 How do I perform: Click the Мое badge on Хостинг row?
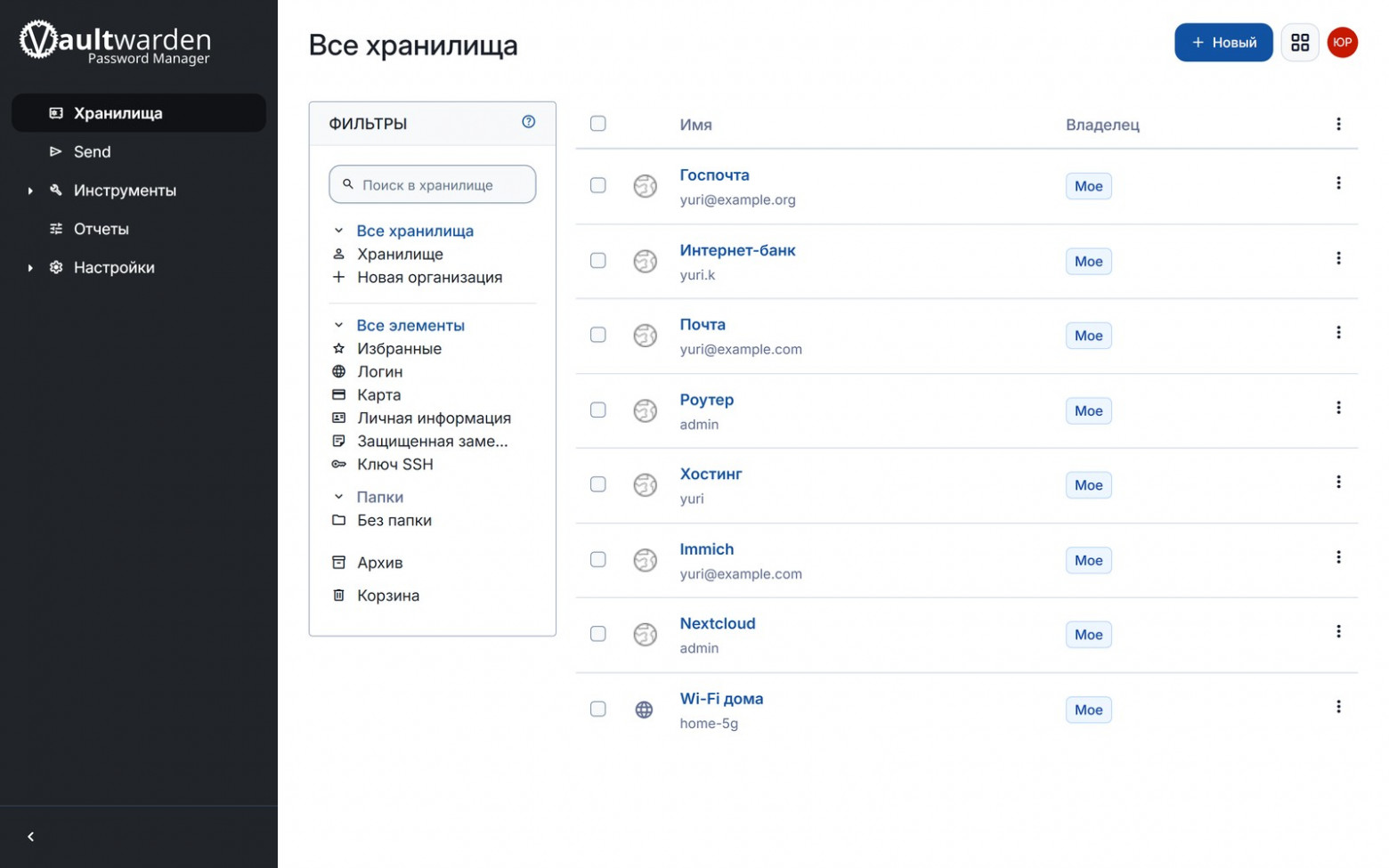coord(1088,485)
